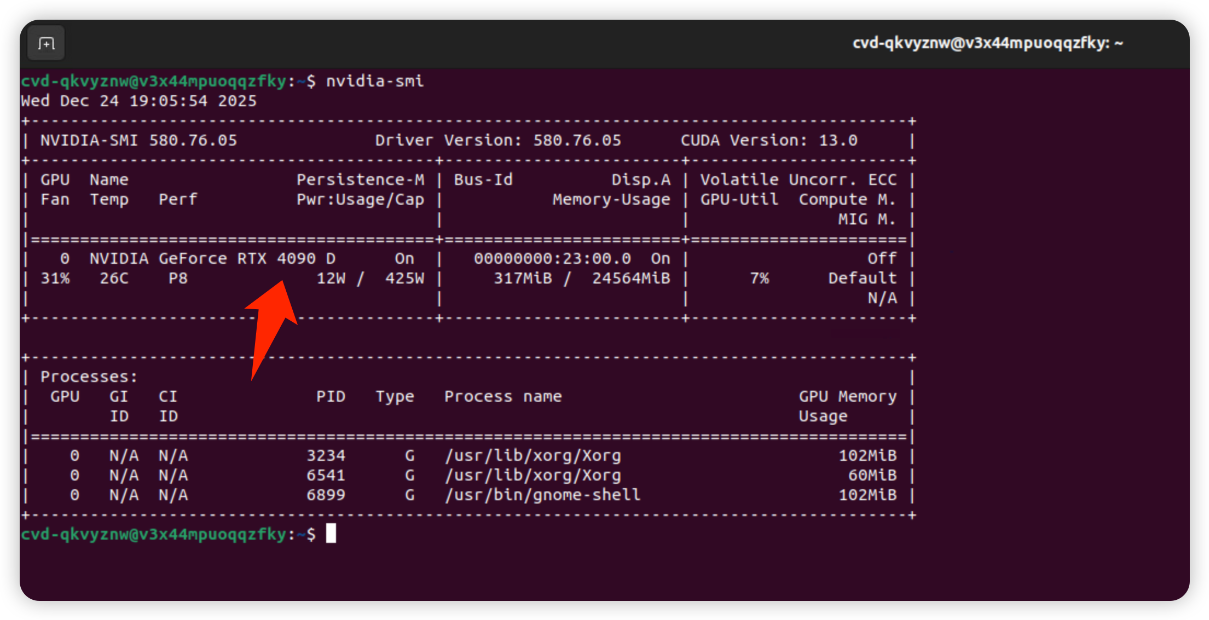Click the performance state P8
Image resolution: width=1209 pixels, height=620 pixels.
click(x=178, y=278)
